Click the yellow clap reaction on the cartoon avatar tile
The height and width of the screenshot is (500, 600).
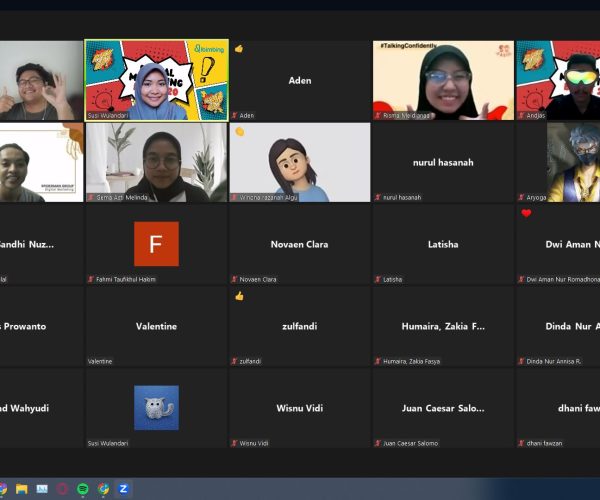[240, 132]
